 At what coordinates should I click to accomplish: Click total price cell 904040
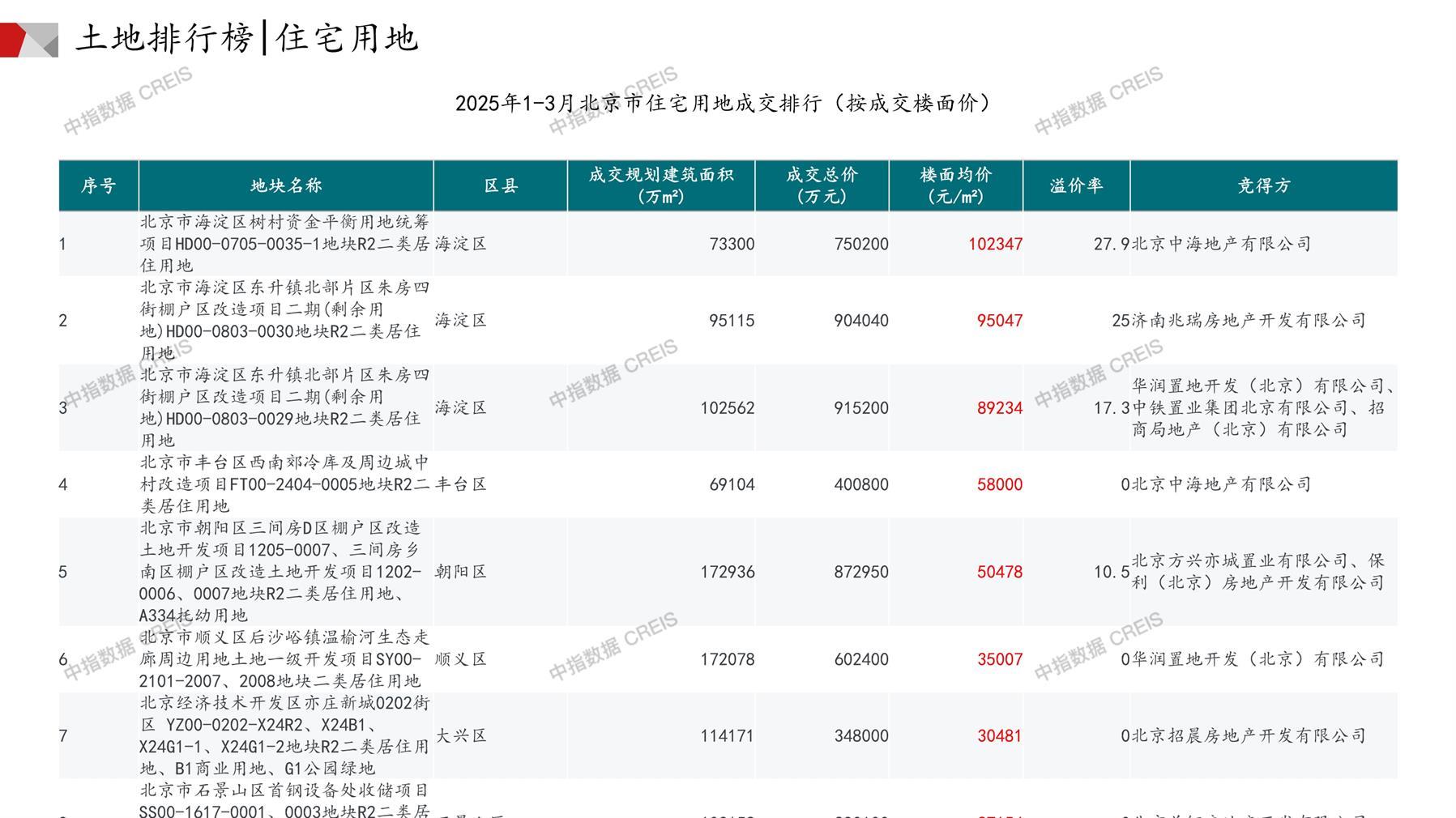tap(860, 321)
